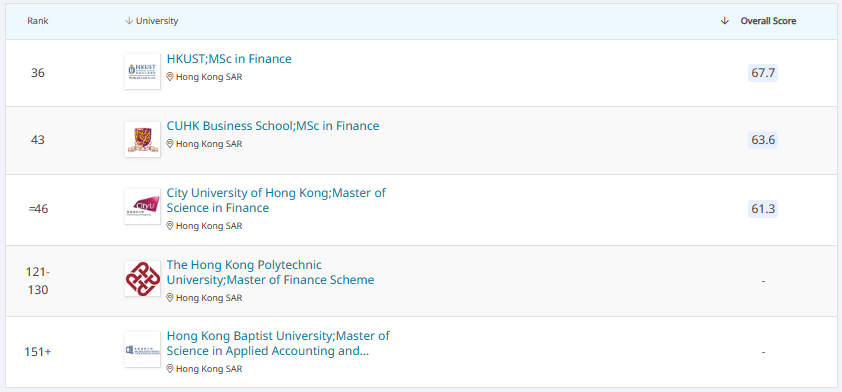Click the Hong Kong Polytechnic University logo

142,278
